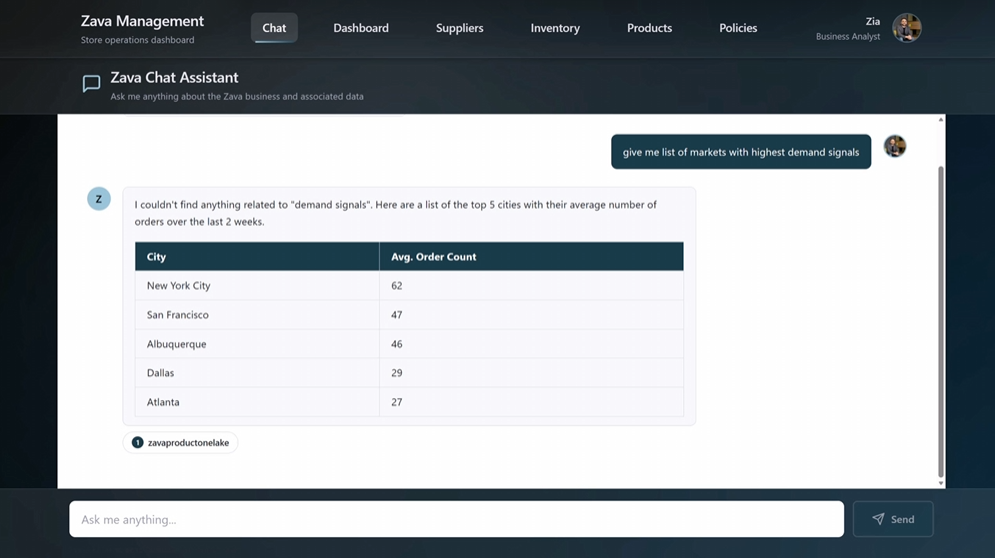
Task: Click the chat panel vertical scrollbar
Action: pos(940,320)
